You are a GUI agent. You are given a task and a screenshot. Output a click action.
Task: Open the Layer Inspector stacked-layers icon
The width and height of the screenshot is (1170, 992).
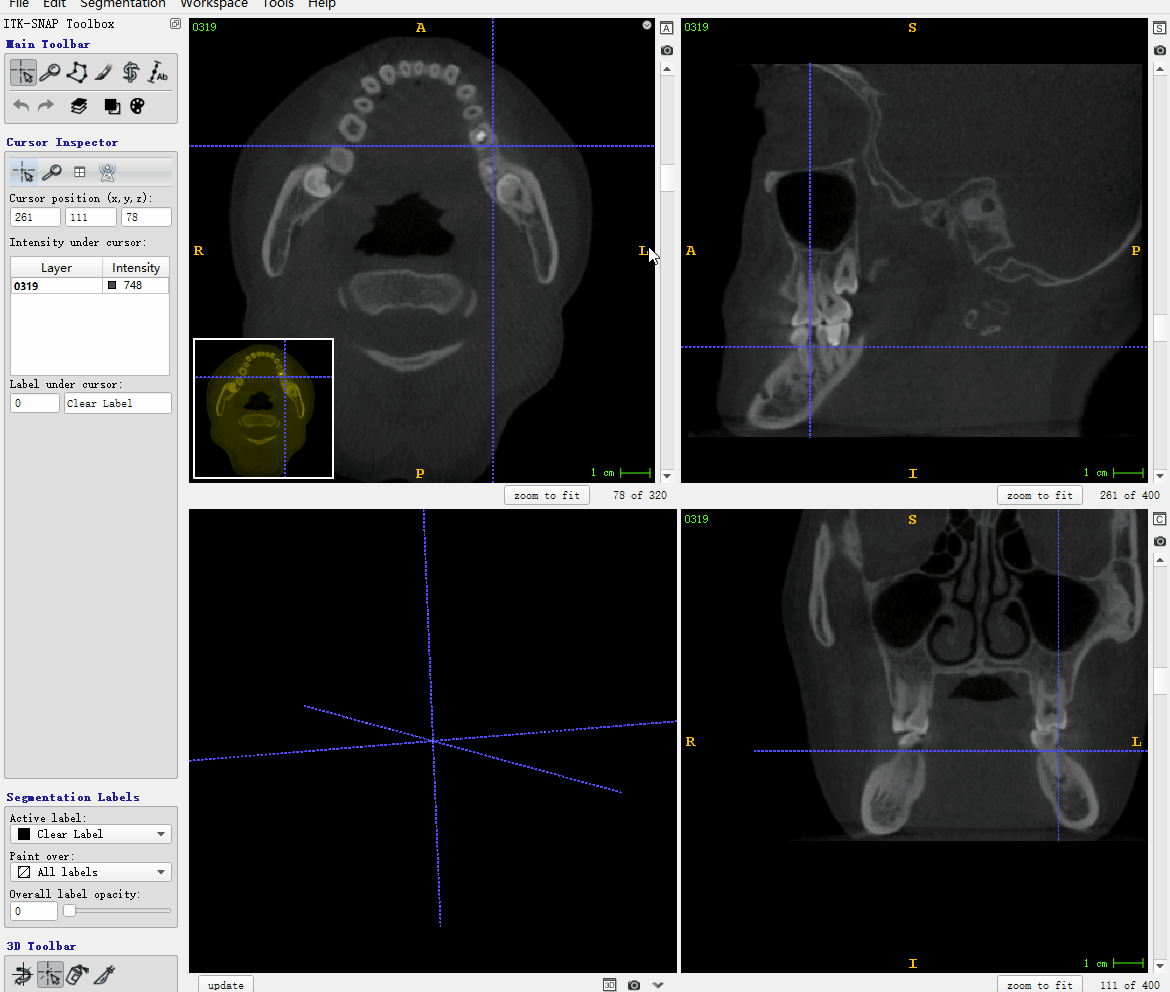pyautogui.click(x=79, y=106)
